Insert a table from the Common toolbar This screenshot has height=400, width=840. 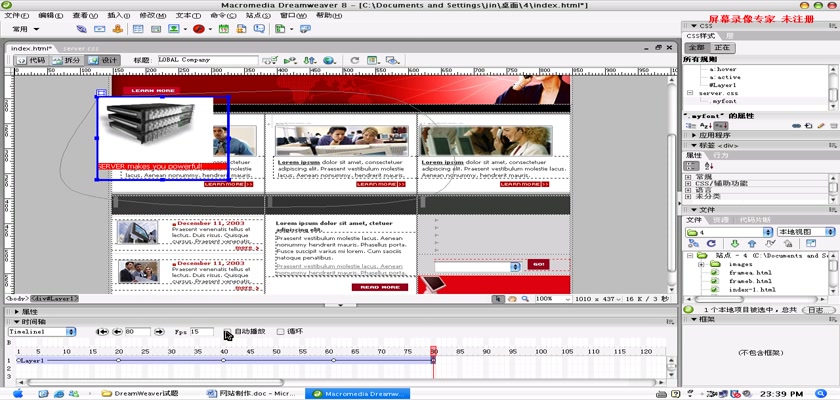click(x=138, y=29)
